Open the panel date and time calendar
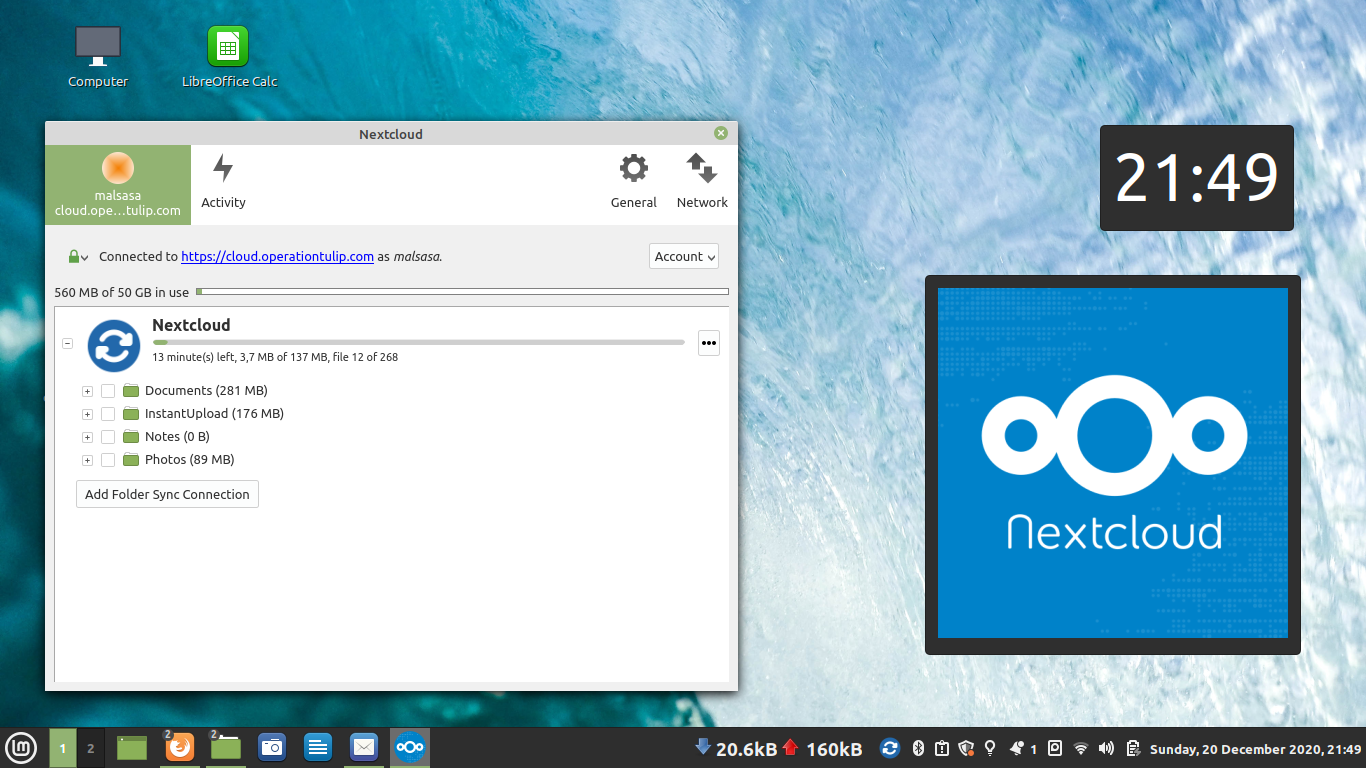Screen dimensions: 1366x768 pos(1256,749)
